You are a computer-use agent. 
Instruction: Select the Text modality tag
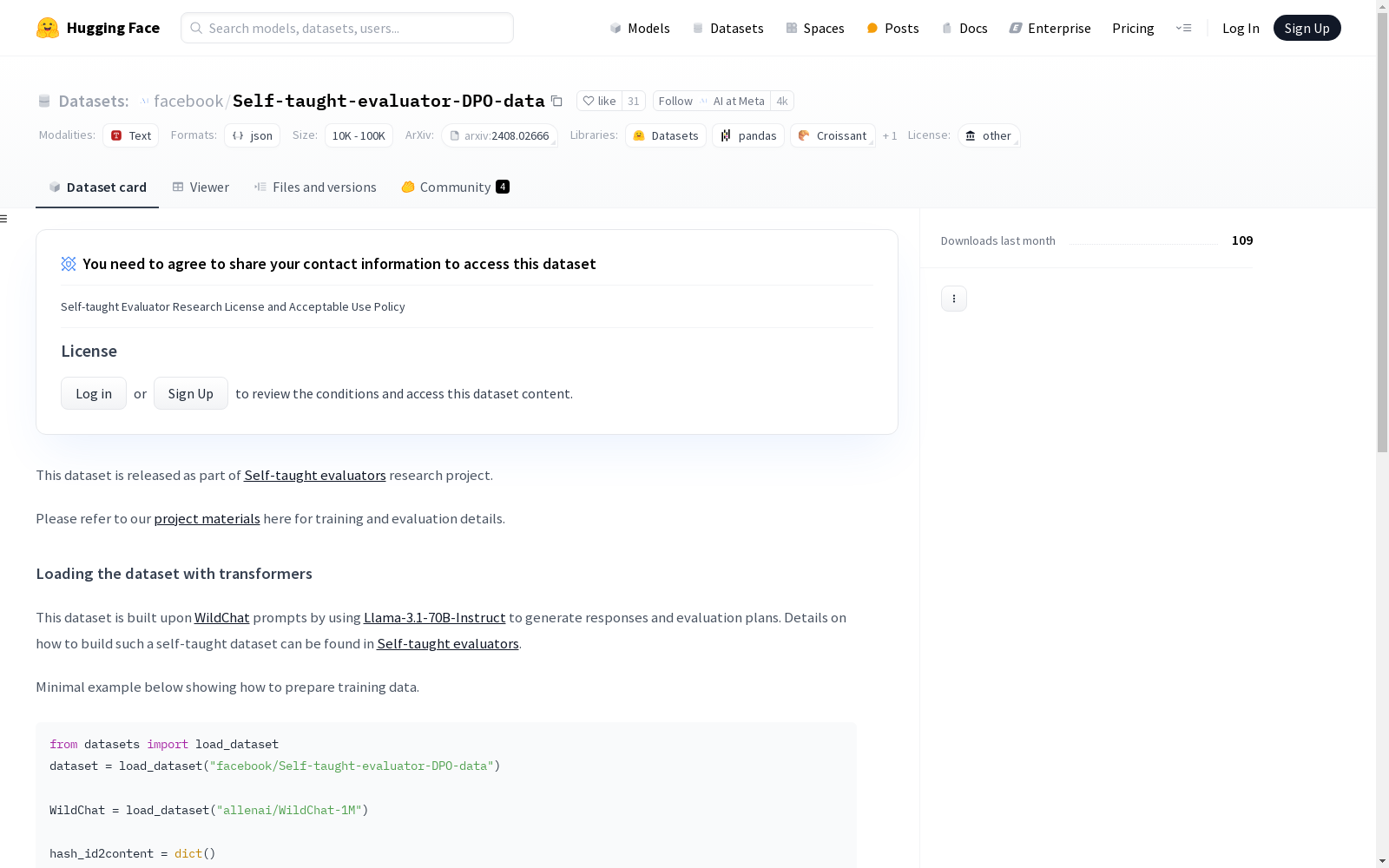click(131, 135)
